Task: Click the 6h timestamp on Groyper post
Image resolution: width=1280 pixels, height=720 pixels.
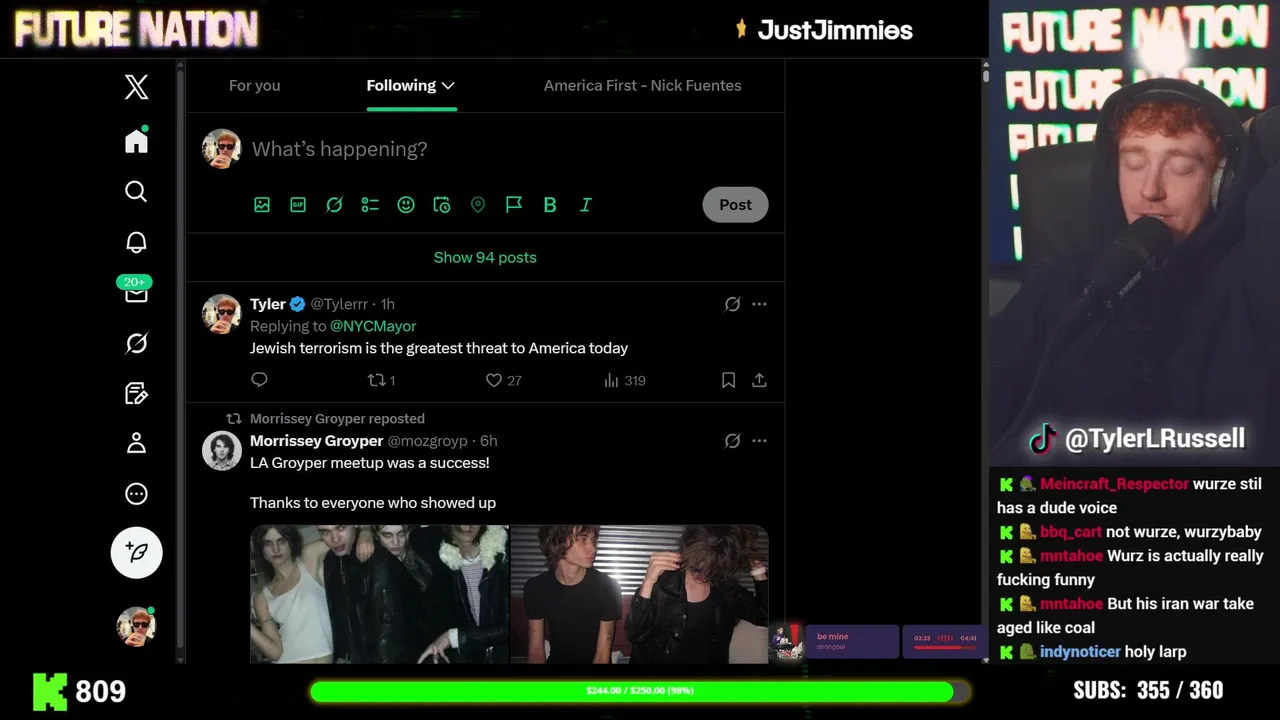Action: 489,441
